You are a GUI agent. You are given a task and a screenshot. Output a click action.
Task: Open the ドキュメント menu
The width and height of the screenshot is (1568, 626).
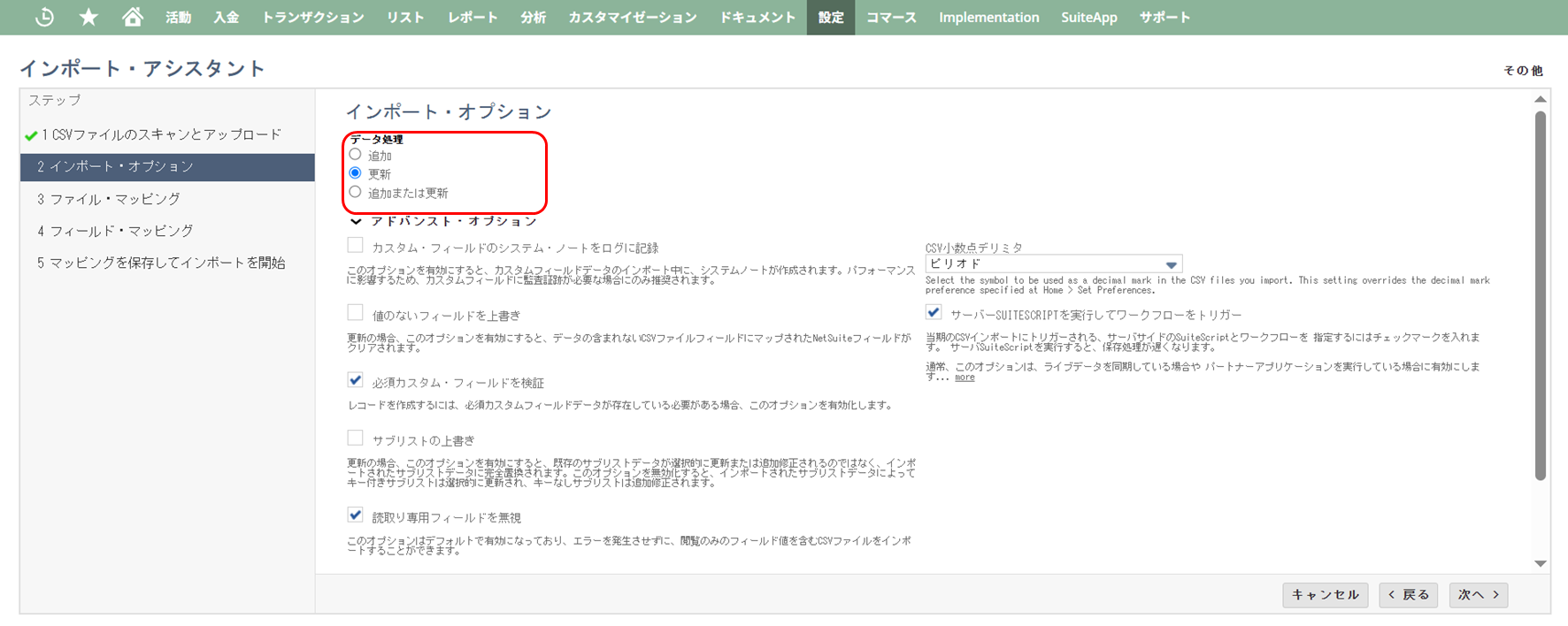pyautogui.click(x=757, y=17)
